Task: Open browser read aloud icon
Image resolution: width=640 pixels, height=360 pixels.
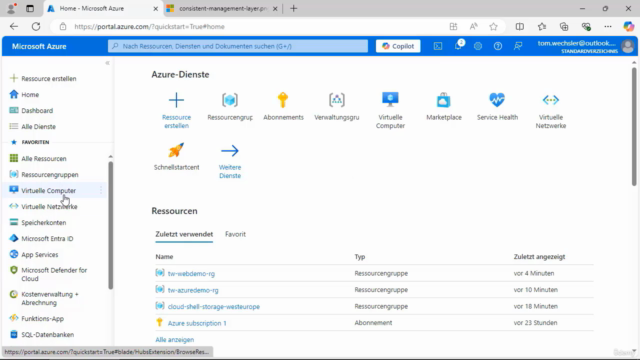Action: (x=473, y=27)
